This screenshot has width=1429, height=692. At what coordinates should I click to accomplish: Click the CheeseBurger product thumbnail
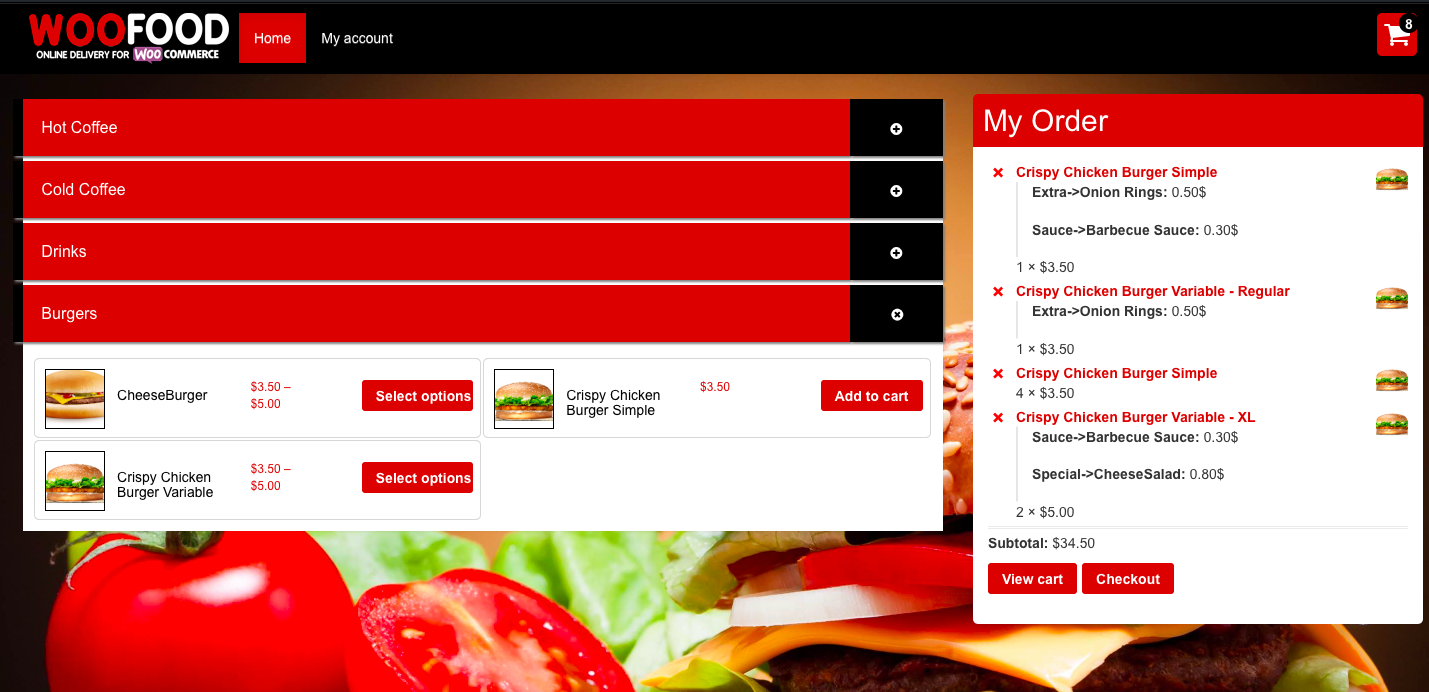pos(75,398)
